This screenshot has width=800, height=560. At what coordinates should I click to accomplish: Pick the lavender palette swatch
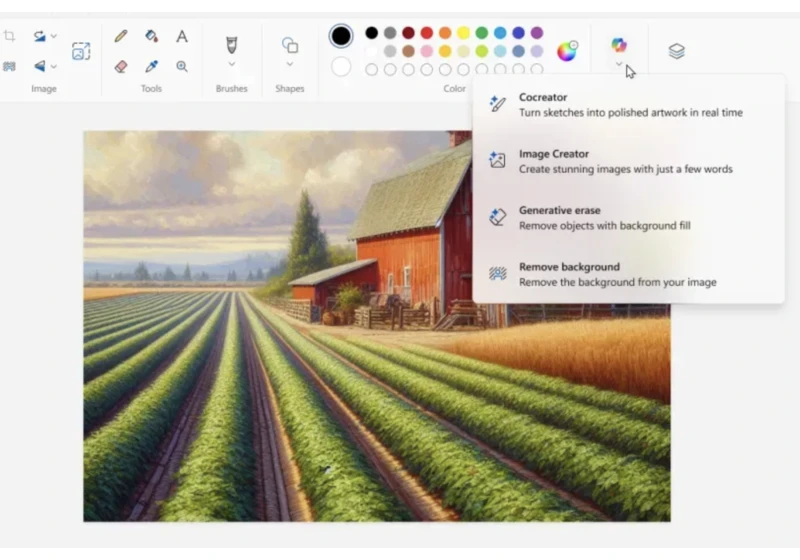537,51
